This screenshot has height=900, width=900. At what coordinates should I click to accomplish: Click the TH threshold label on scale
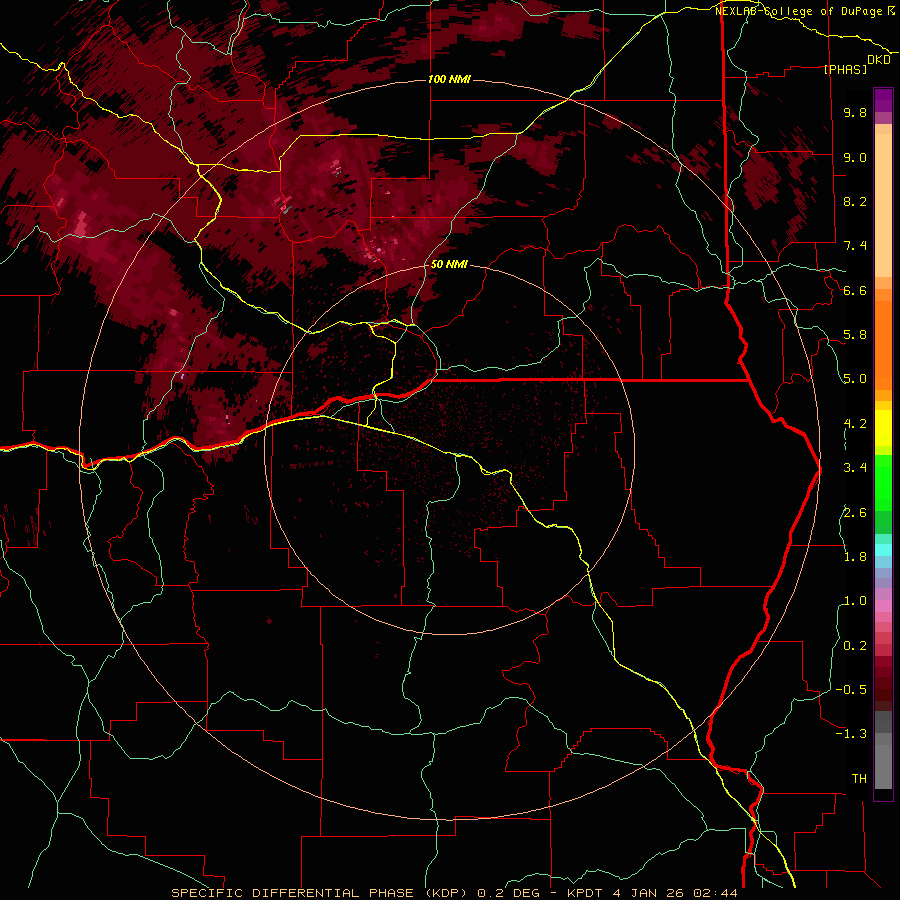pos(859,779)
